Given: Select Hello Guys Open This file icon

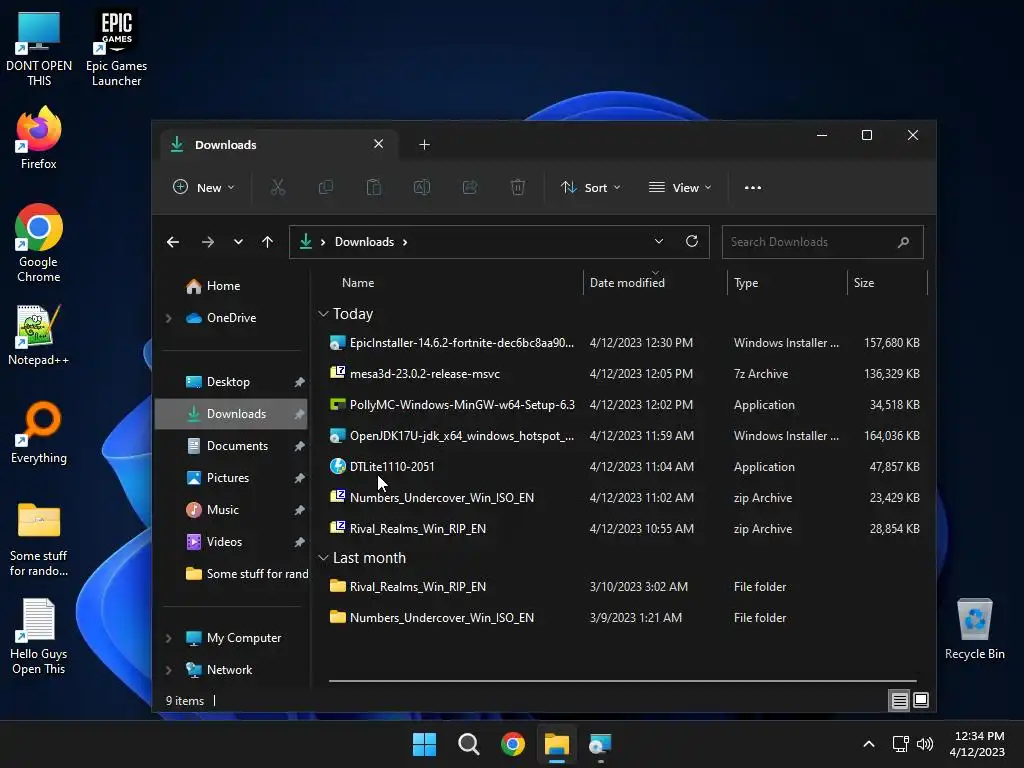Looking at the screenshot, I should pos(39,636).
